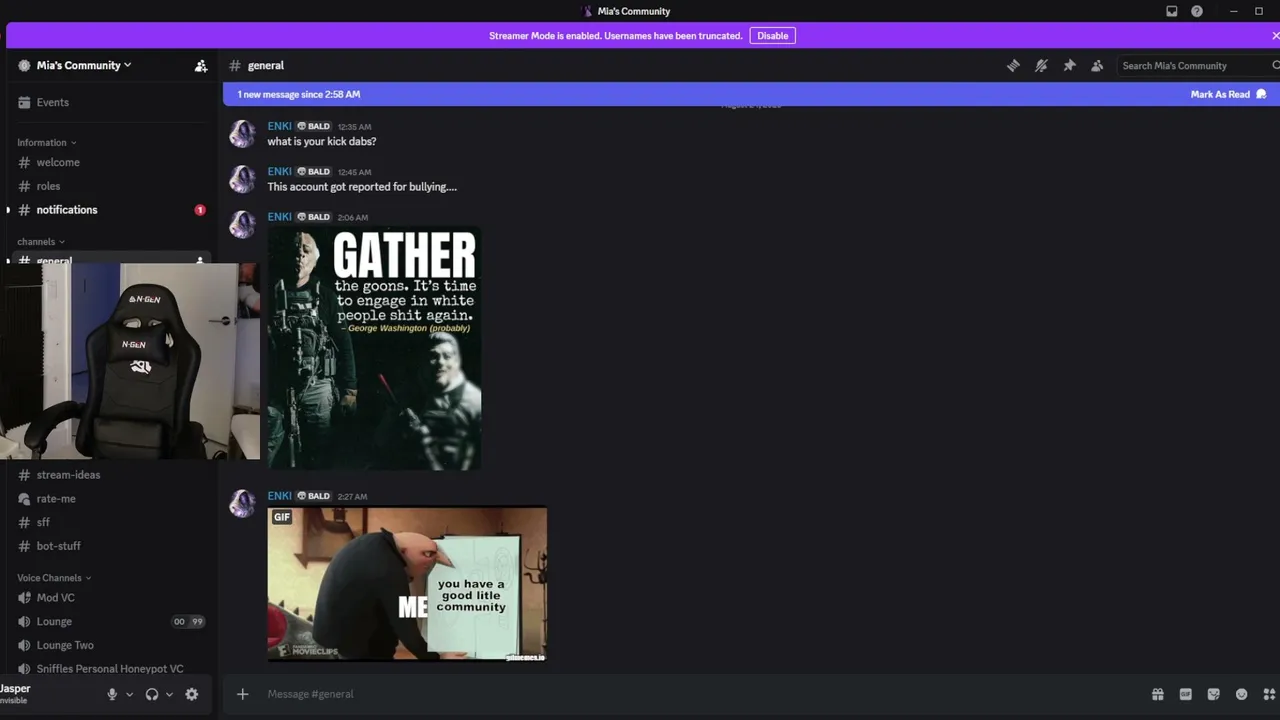Viewport: 1280px width, 720px height.
Task: Click the plus attachment button in message bar
Action: (242, 694)
